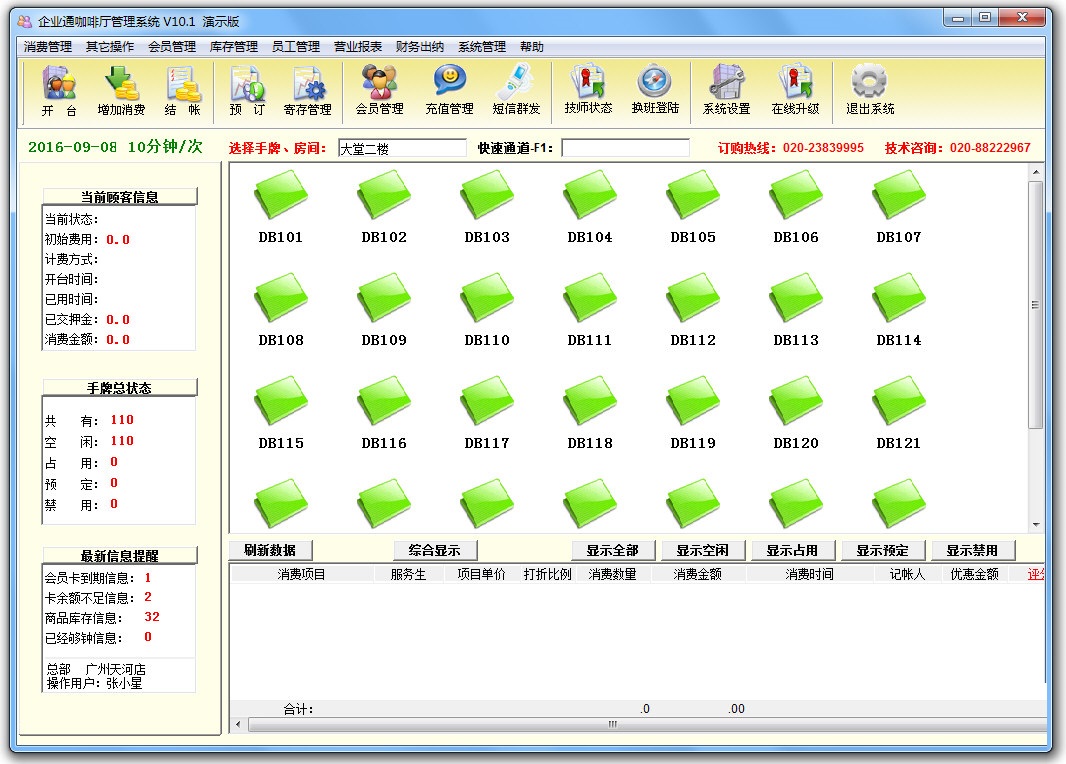Viewport: 1066px width, 764px height.
Task: Open the 营业报表 menu
Action: (358, 47)
